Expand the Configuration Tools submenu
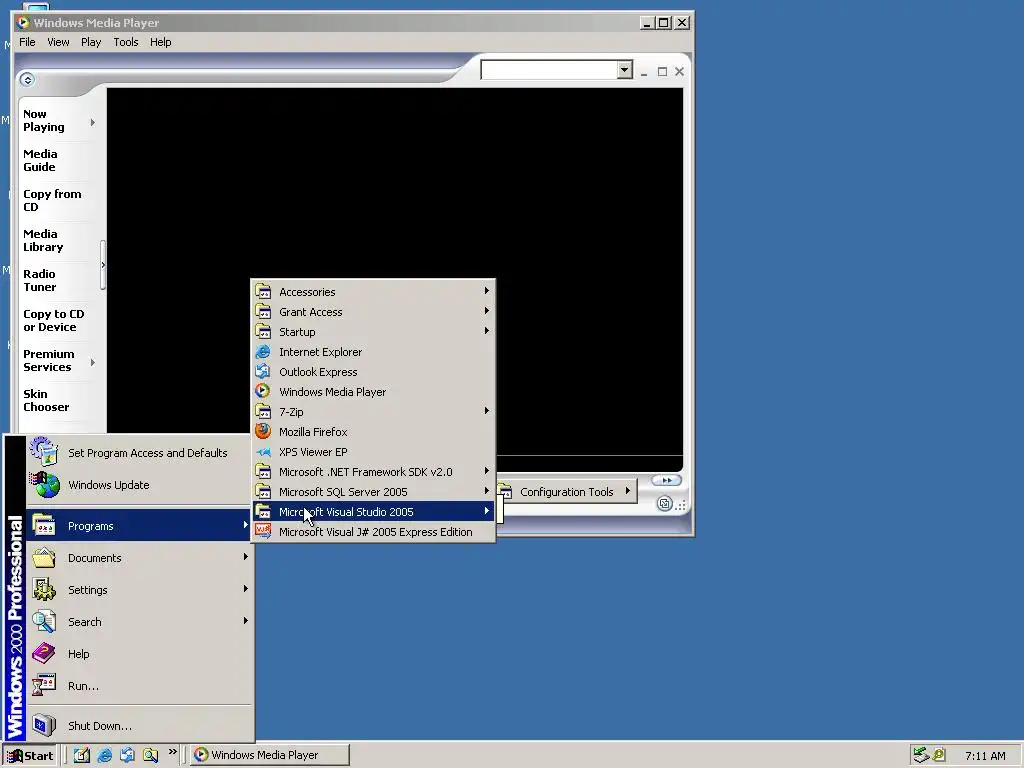 pos(628,490)
